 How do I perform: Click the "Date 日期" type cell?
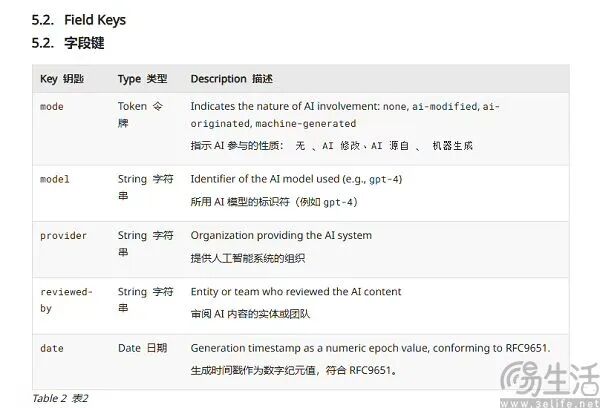click(x=142, y=349)
